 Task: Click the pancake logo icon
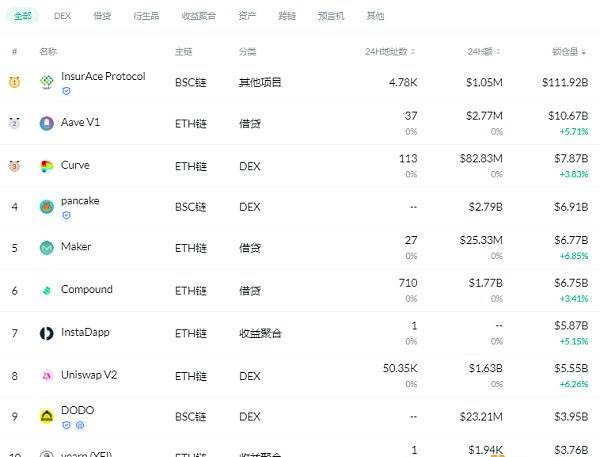click(x=47, y=207)
